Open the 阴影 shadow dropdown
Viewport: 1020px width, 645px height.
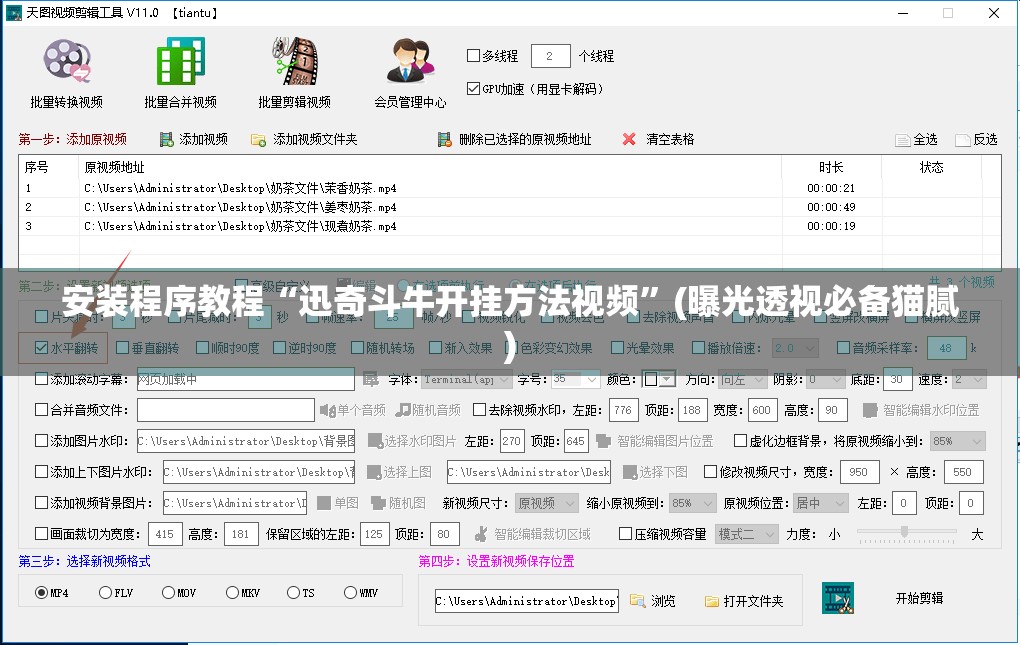pyautogui.click(x=826, y=379)
